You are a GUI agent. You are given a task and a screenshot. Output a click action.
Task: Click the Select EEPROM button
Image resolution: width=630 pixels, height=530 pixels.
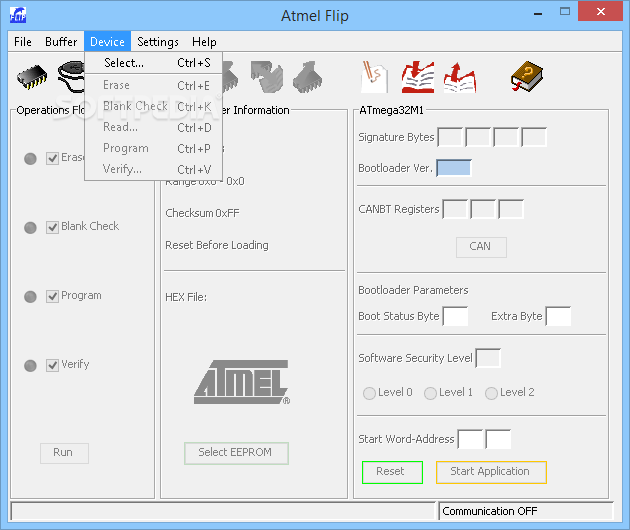[236, 453]
